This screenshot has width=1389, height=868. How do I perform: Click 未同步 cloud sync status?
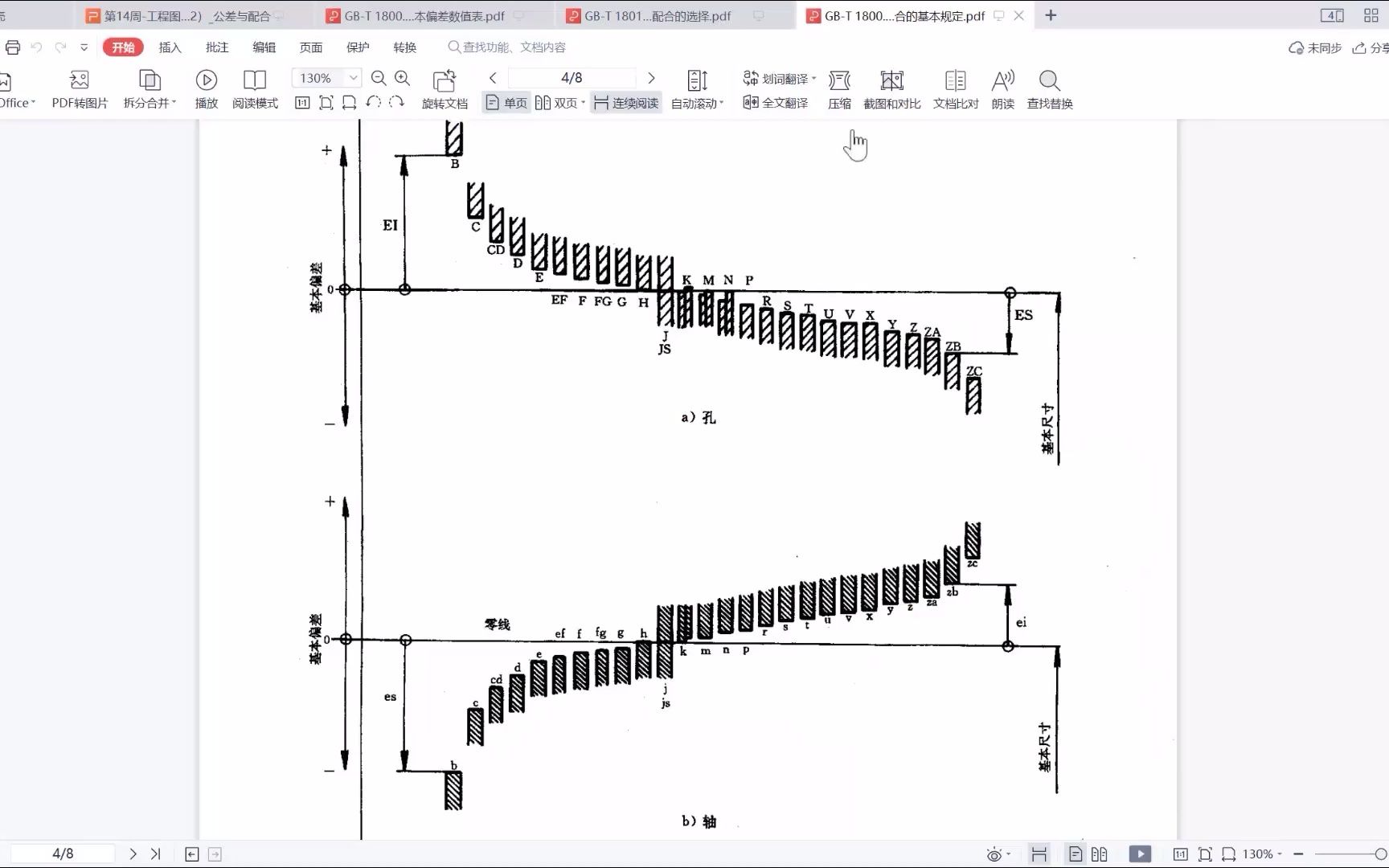1315,47
